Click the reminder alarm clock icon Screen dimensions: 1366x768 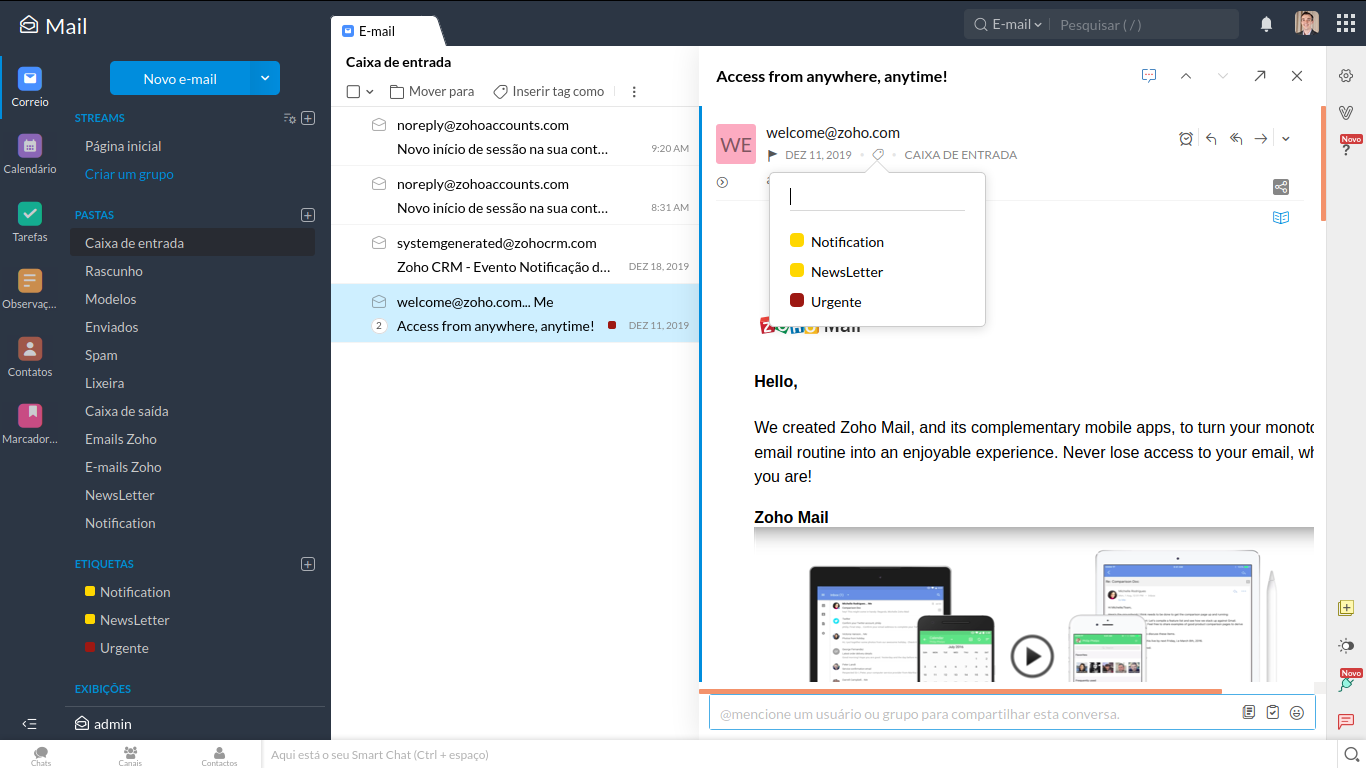click(x=1186, y=139)
